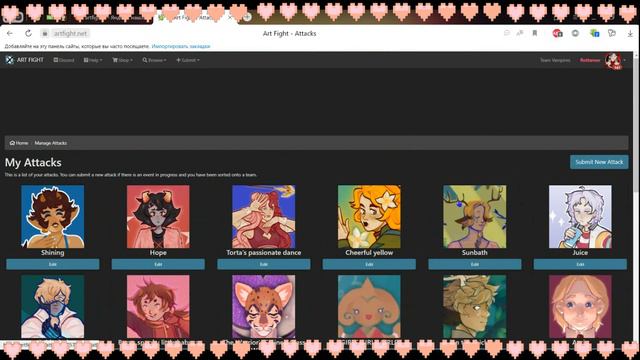
Task: Open the Hope attack thumbnail
Action: pyautogui.click(x=158, y=217)
